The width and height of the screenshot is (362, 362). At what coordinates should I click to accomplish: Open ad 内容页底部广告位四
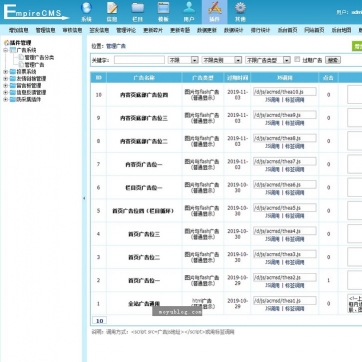tap(144, 95)
